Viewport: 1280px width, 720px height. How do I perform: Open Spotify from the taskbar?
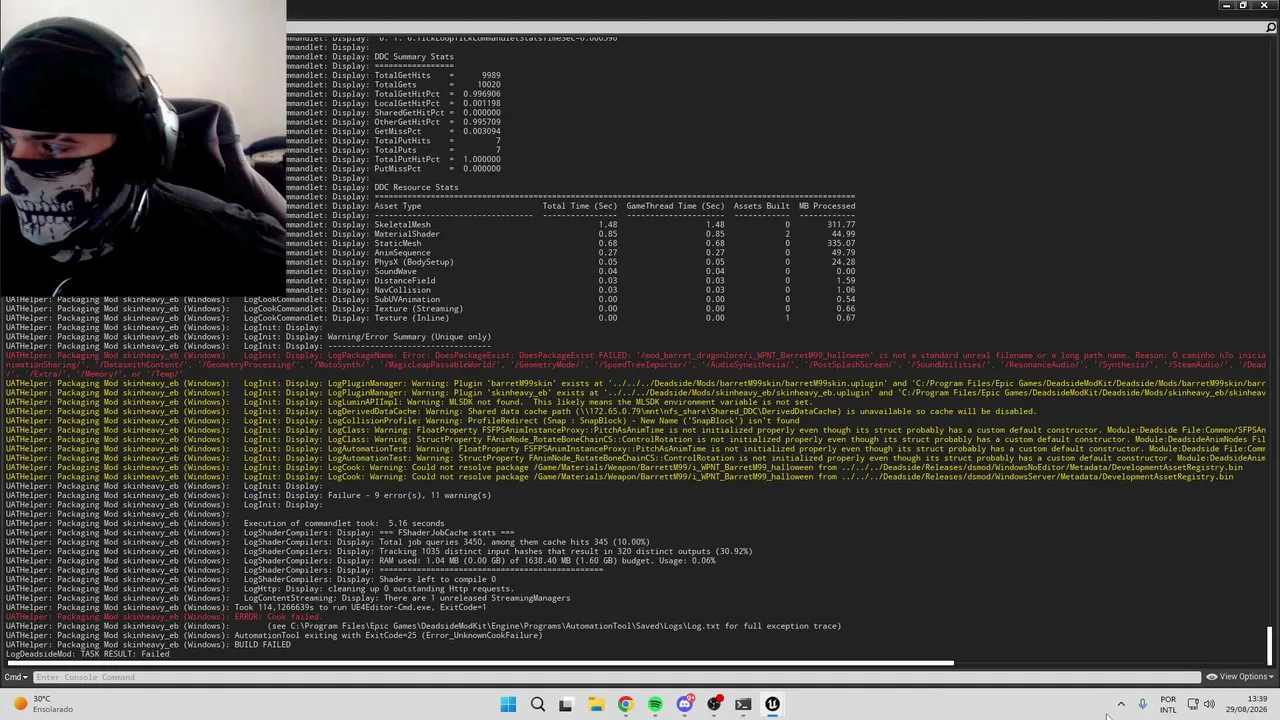tap(655, 705)
